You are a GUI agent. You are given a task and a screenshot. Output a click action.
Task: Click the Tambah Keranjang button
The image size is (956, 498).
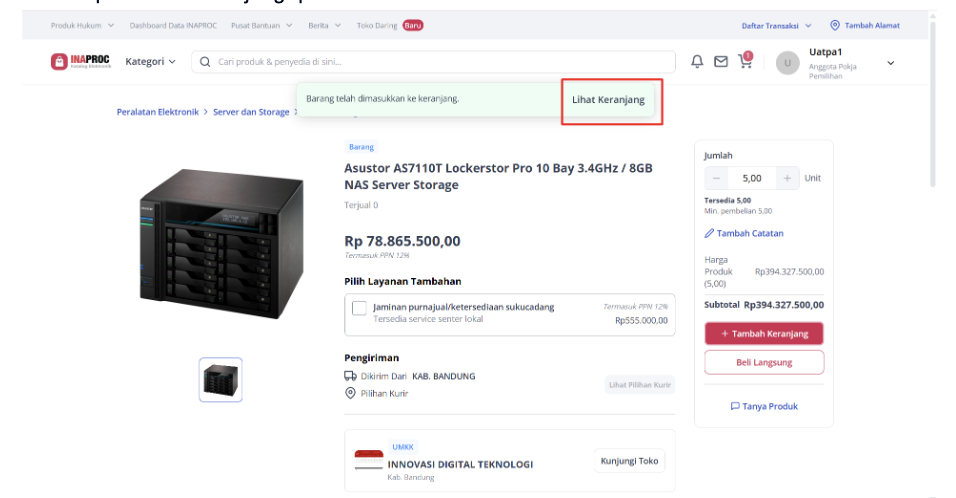(x=764, y=333)
